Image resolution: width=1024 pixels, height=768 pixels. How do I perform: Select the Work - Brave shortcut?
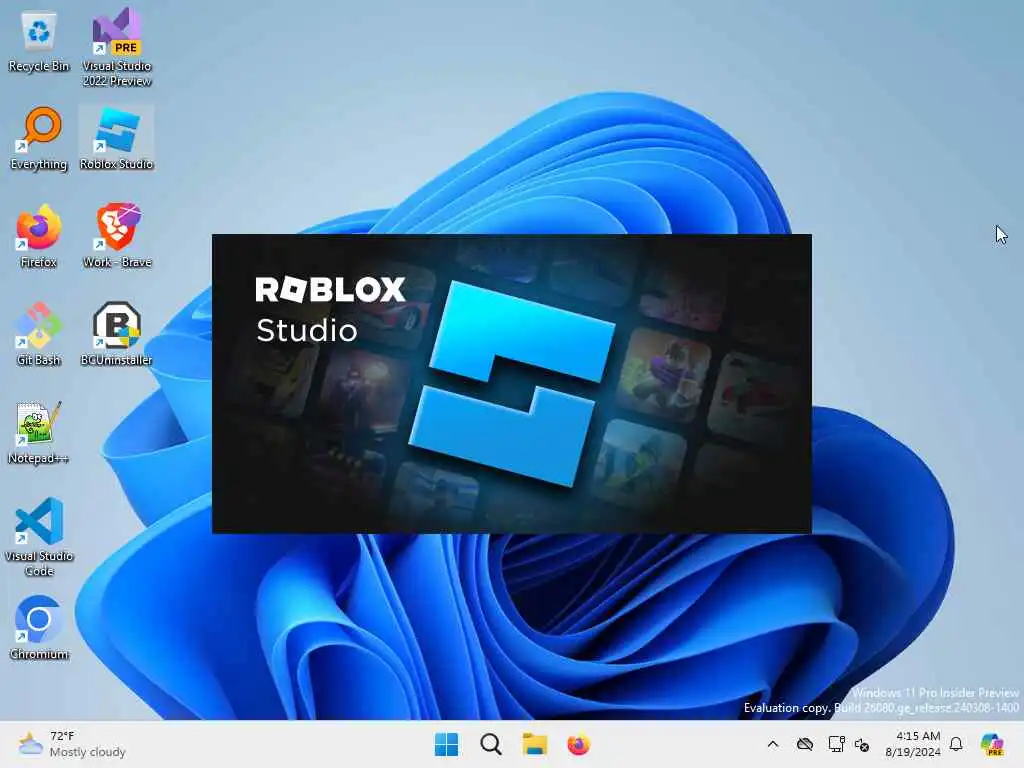pyautogui.click(x=117, y=236)
